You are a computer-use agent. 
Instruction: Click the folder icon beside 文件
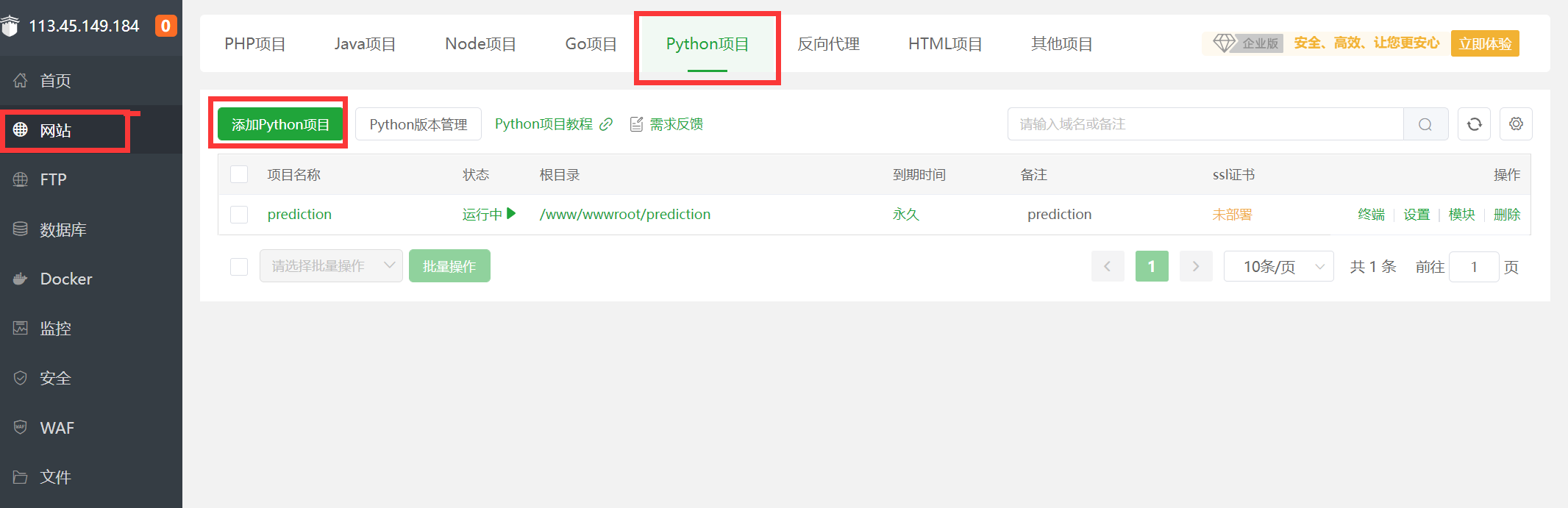tap(21, 477)
